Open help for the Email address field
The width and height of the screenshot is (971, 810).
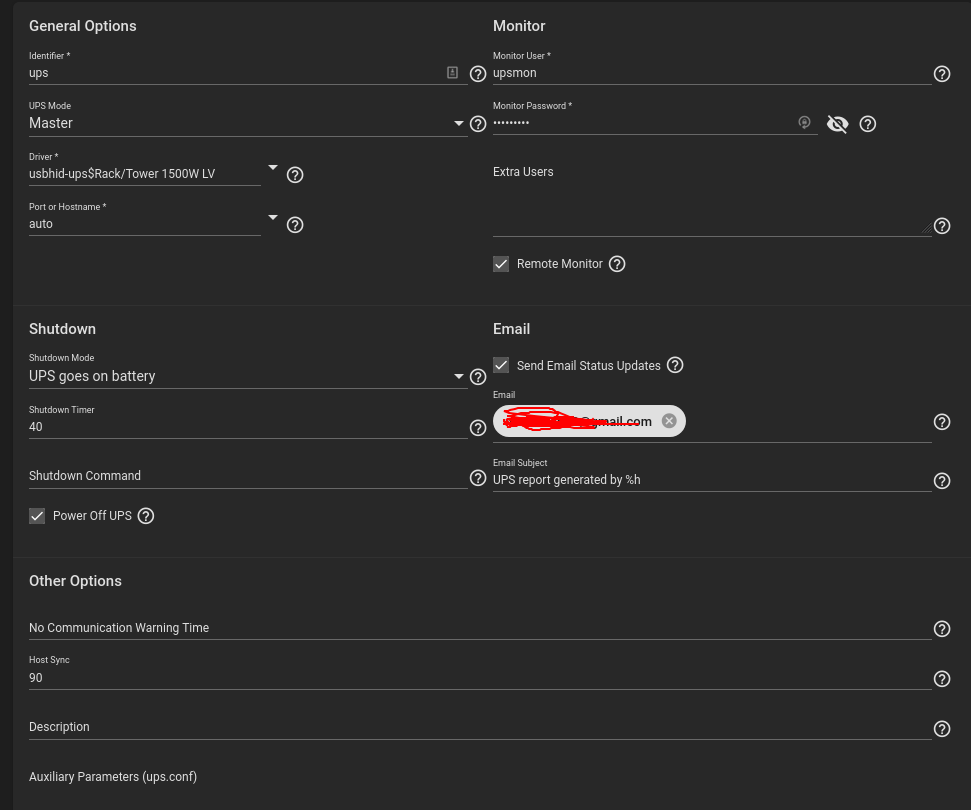coord(941,422)
